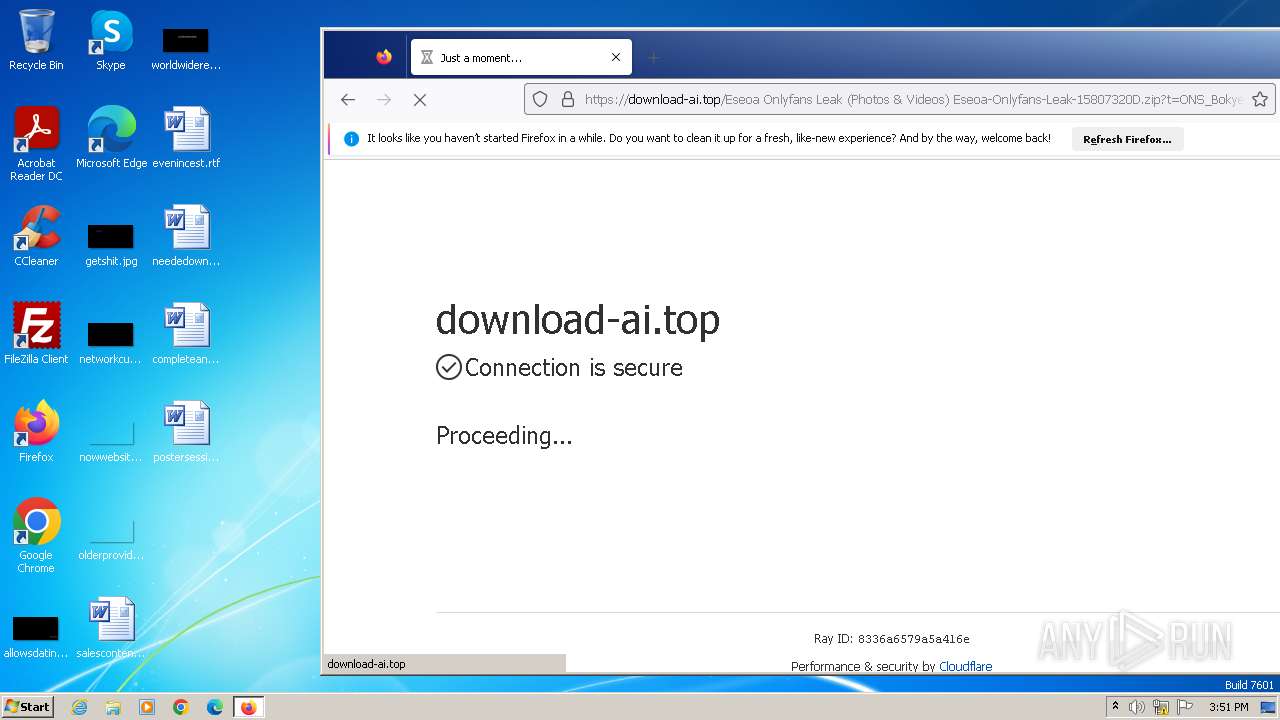The height and width of the screenshot is (720, 1280).
Task: Open the allowsdatin... desktop file
Action: (36, 636)
